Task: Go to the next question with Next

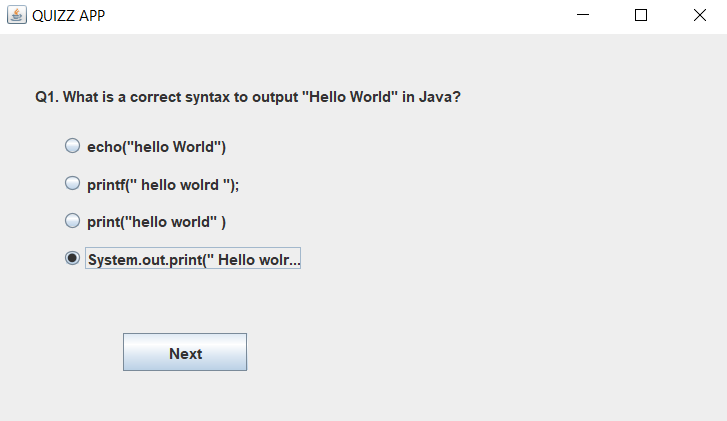Action: [185, 352]
